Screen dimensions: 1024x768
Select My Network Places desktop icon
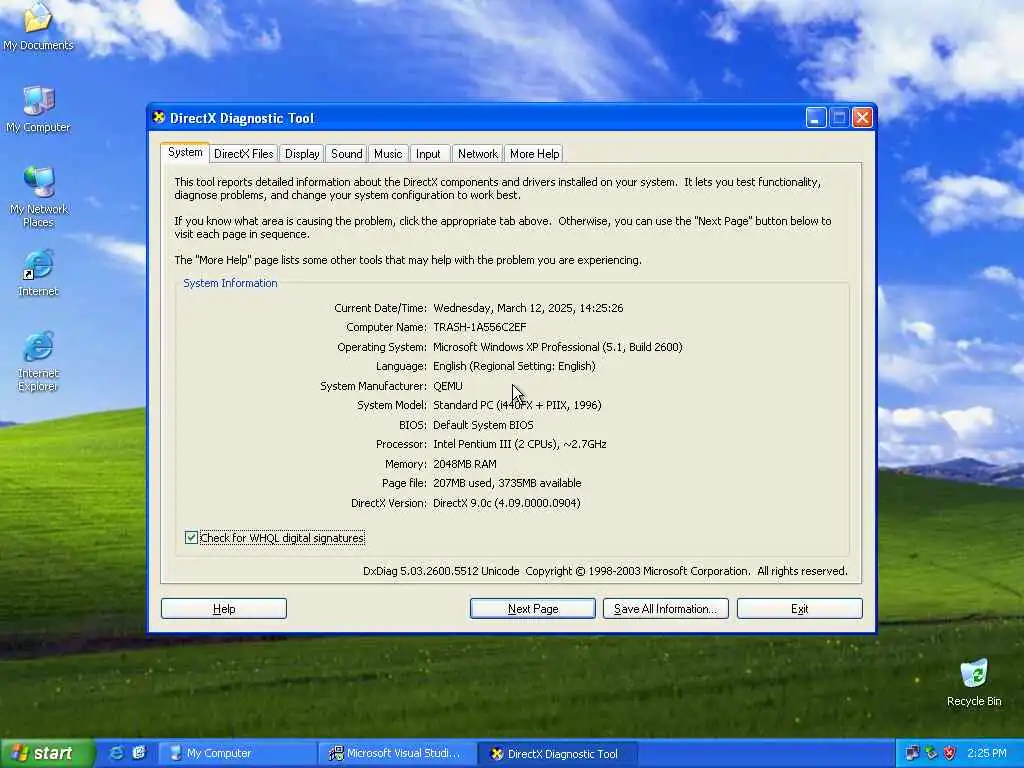pos(38,196)
